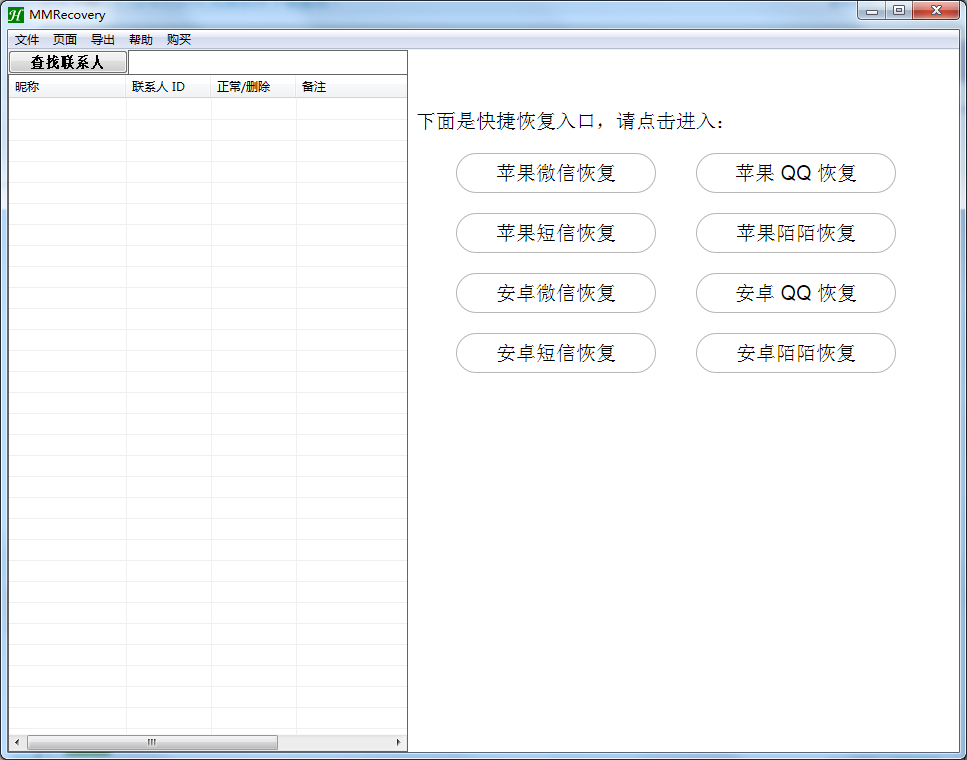
Task: Sort by the 联系人 ID column header
Action: coord(168,87)
